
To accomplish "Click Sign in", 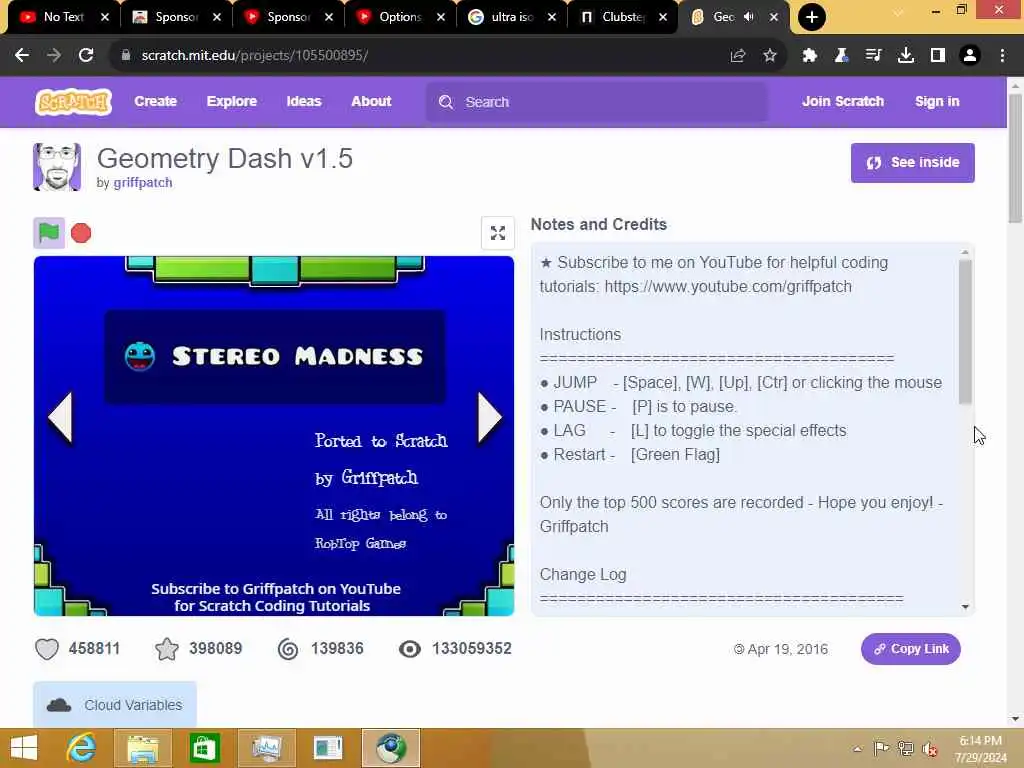I will pos(937,101).
